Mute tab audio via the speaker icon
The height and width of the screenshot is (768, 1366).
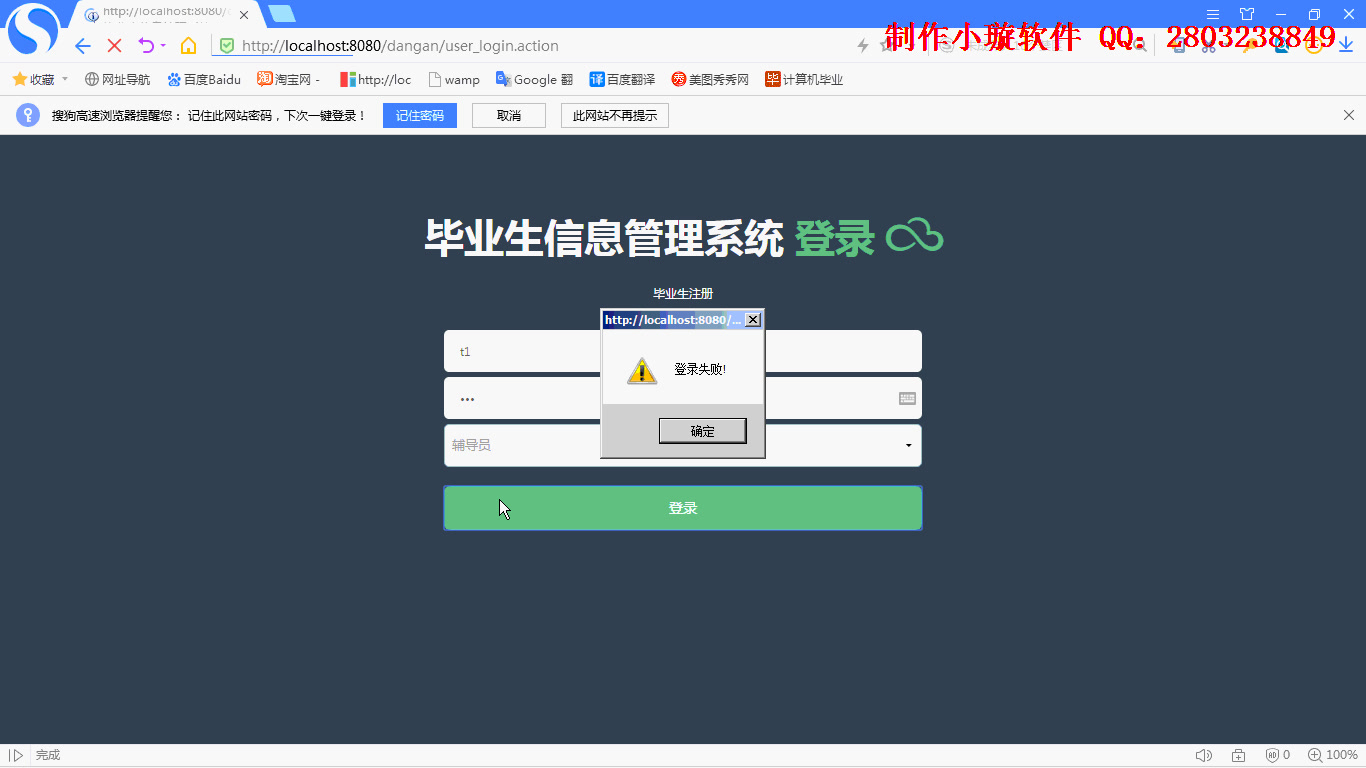(x=1204, y=755)
